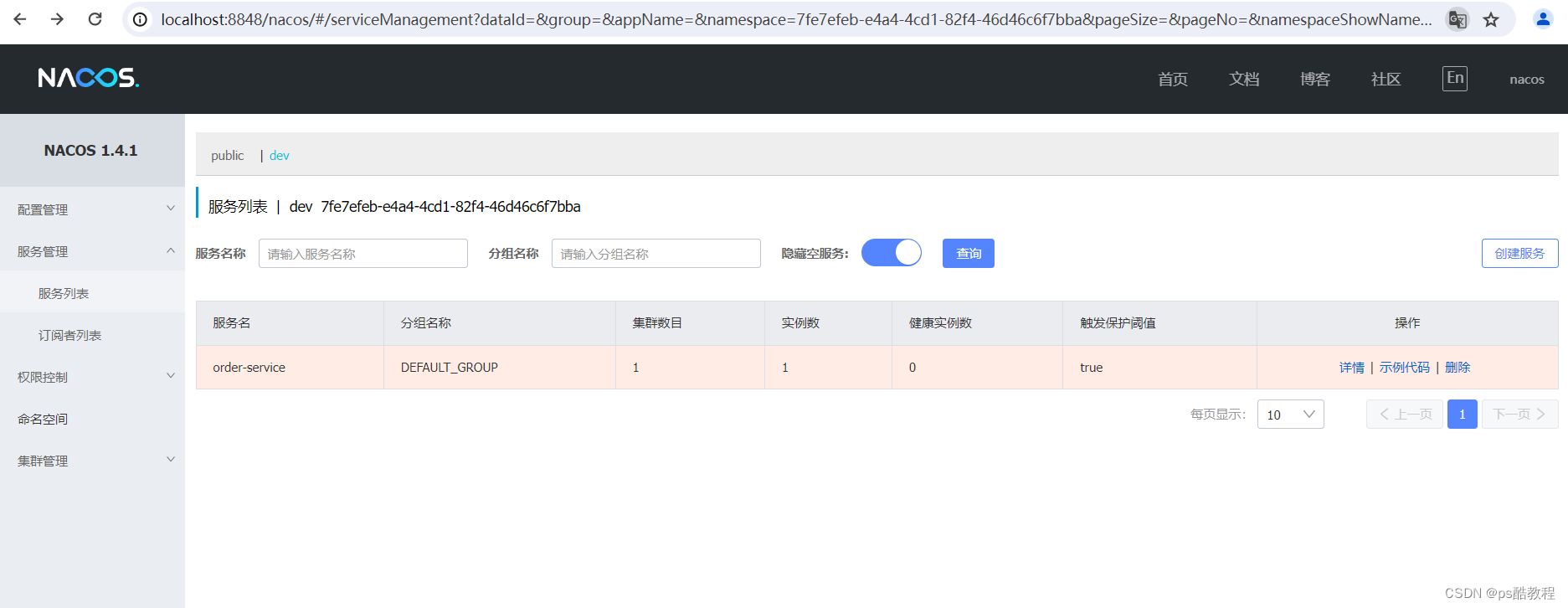Click the 查询 search button
This screenshot has height=608, width=1568.
(x=969, y=253)
